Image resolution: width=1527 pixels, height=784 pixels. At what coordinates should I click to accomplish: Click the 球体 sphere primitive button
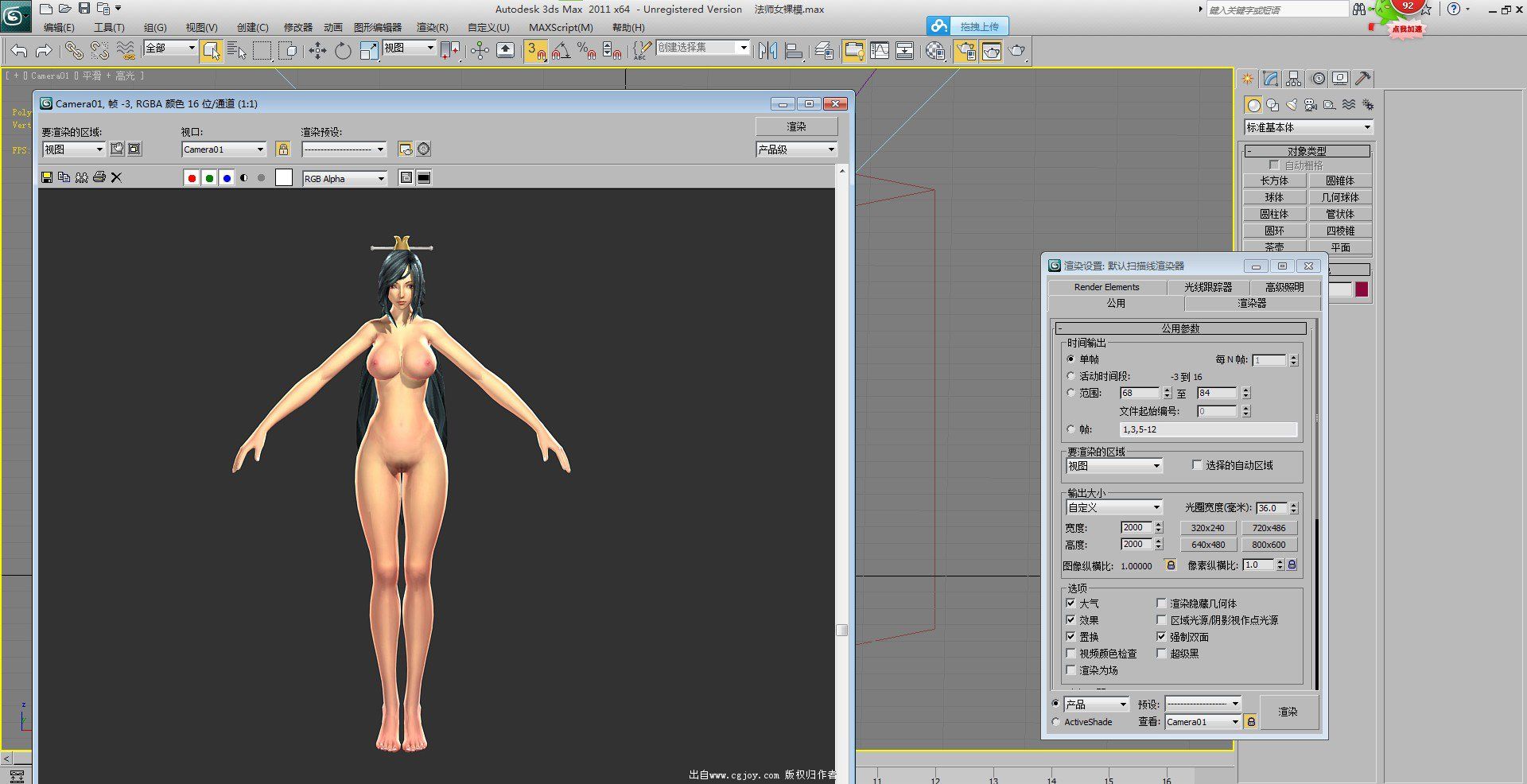(x=1274, y=198)
